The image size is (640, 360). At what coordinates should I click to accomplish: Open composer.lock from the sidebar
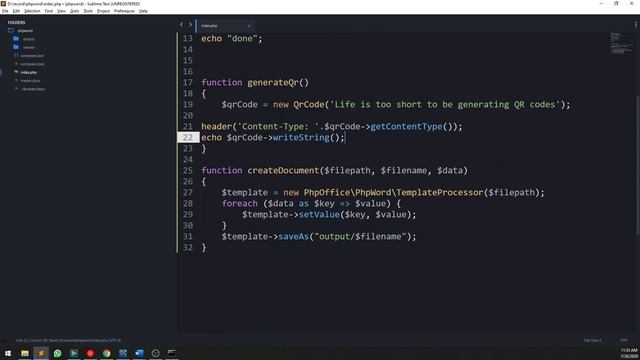32,64
